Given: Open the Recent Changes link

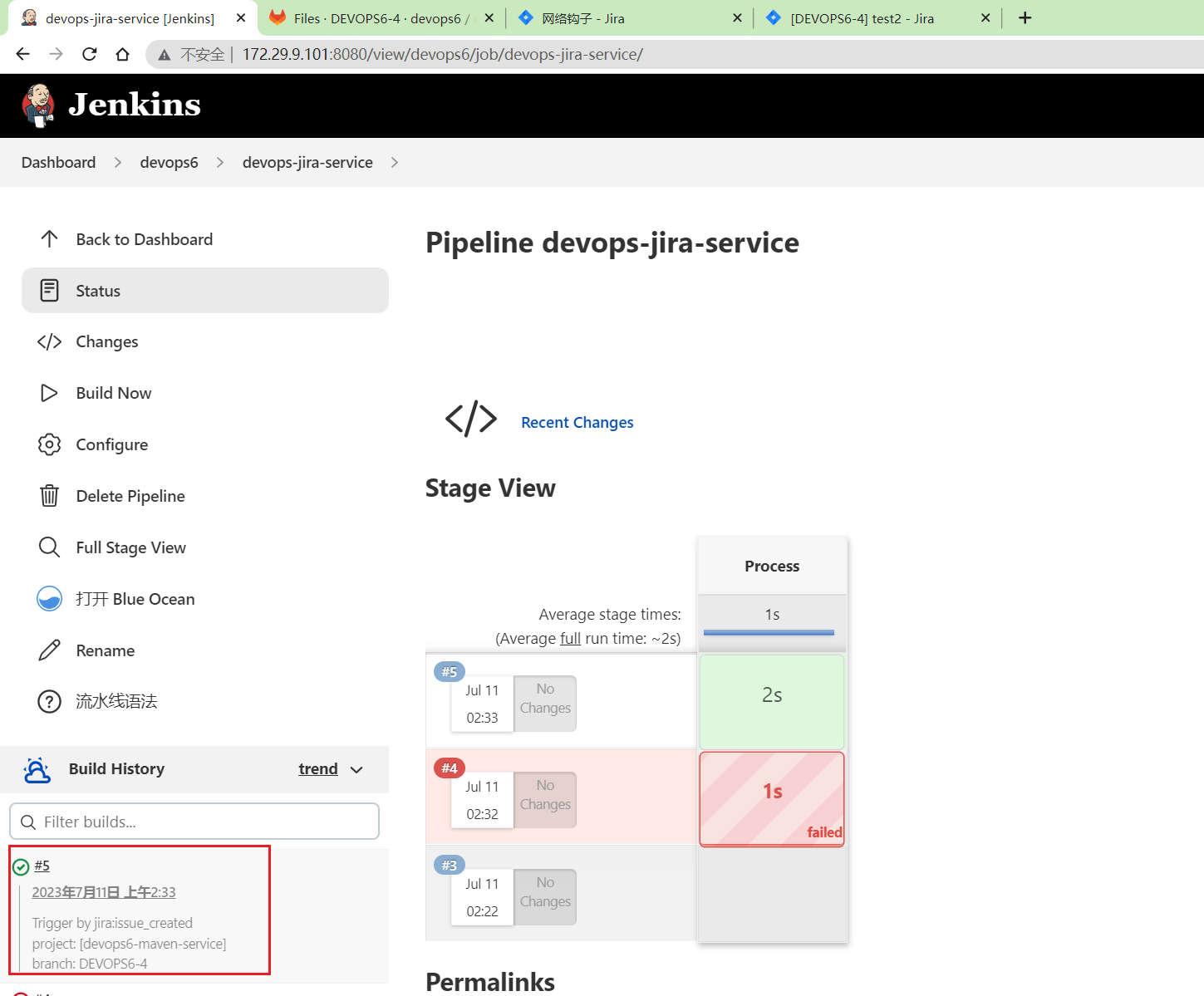Looking at the screenshot, I should [x=577, y=422].
